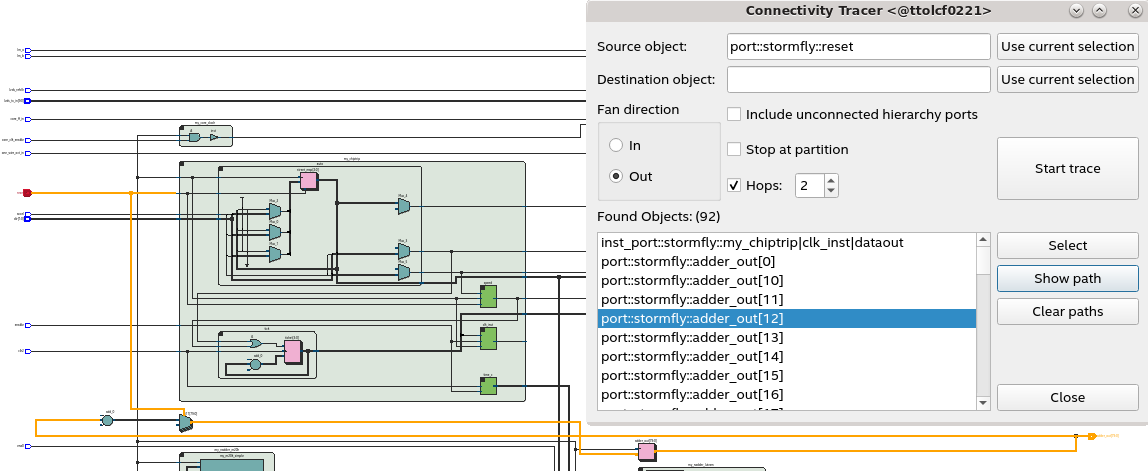Click the green time_r block

point(488,385)
